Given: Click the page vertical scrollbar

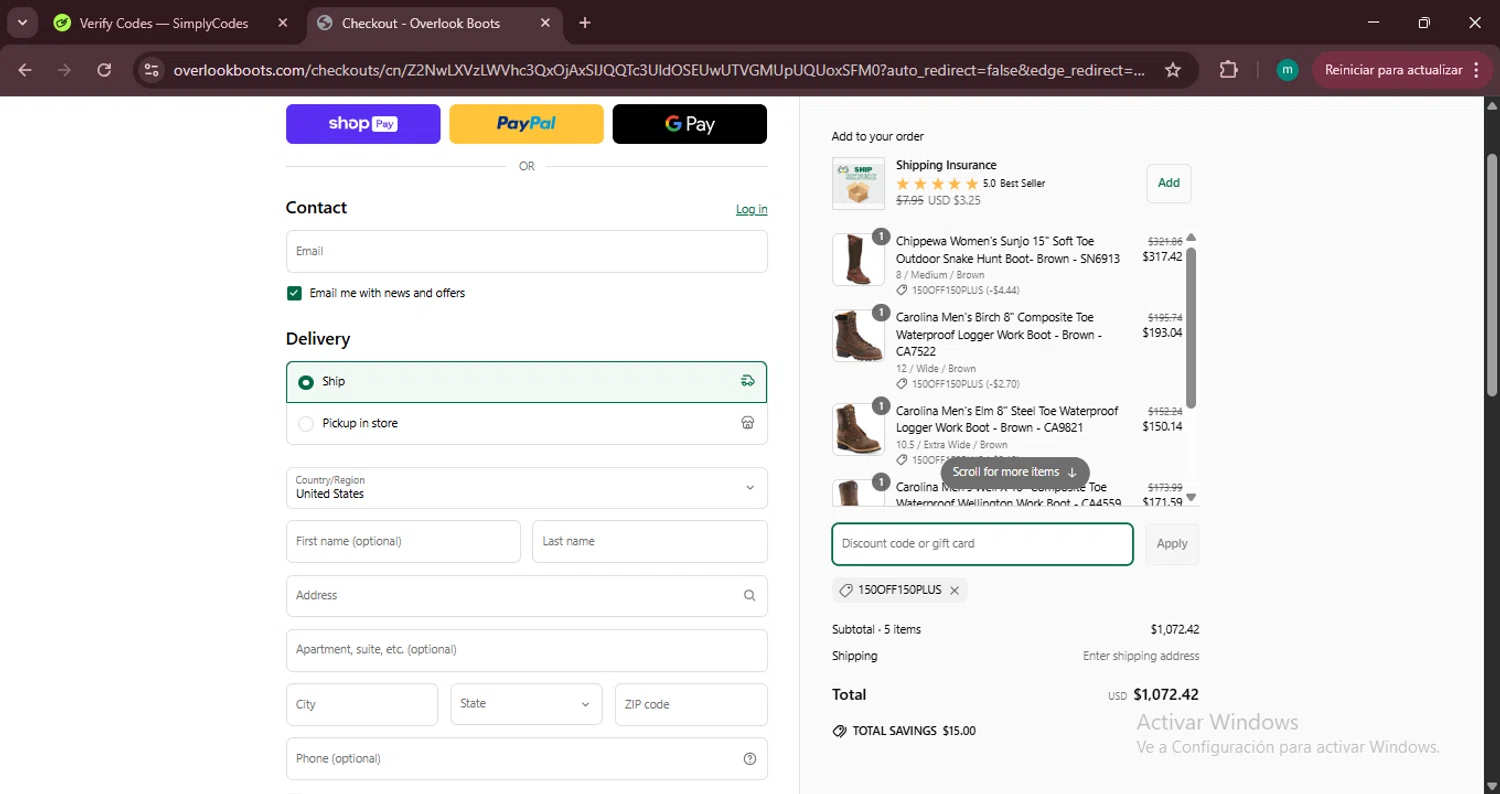Looking at the screenshot, I should point(1492,273).
